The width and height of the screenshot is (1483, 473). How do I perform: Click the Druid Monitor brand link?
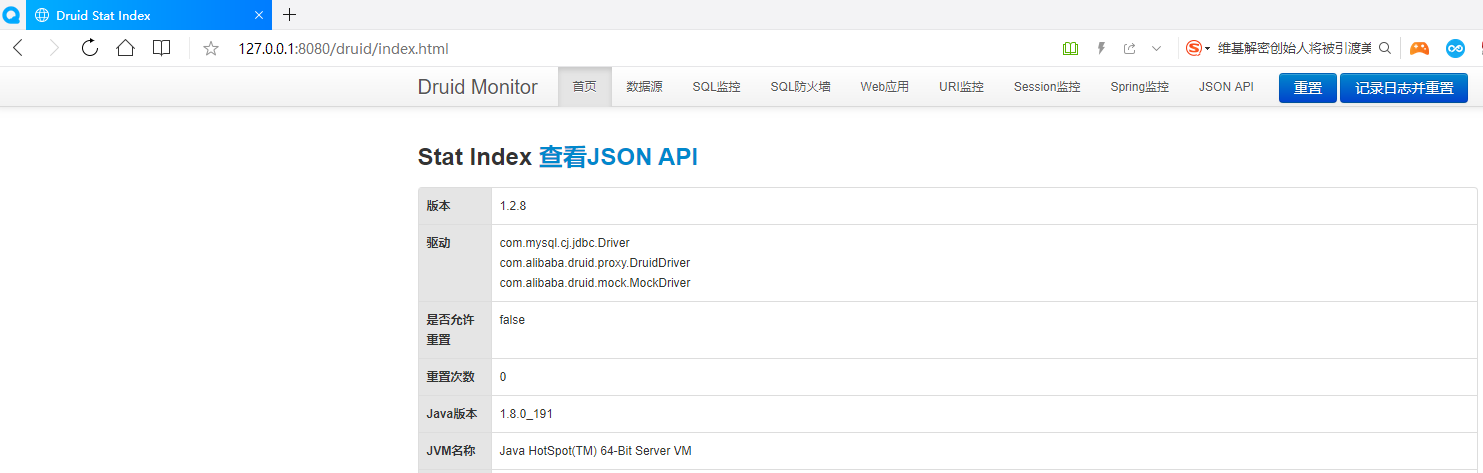click(477, 87)
